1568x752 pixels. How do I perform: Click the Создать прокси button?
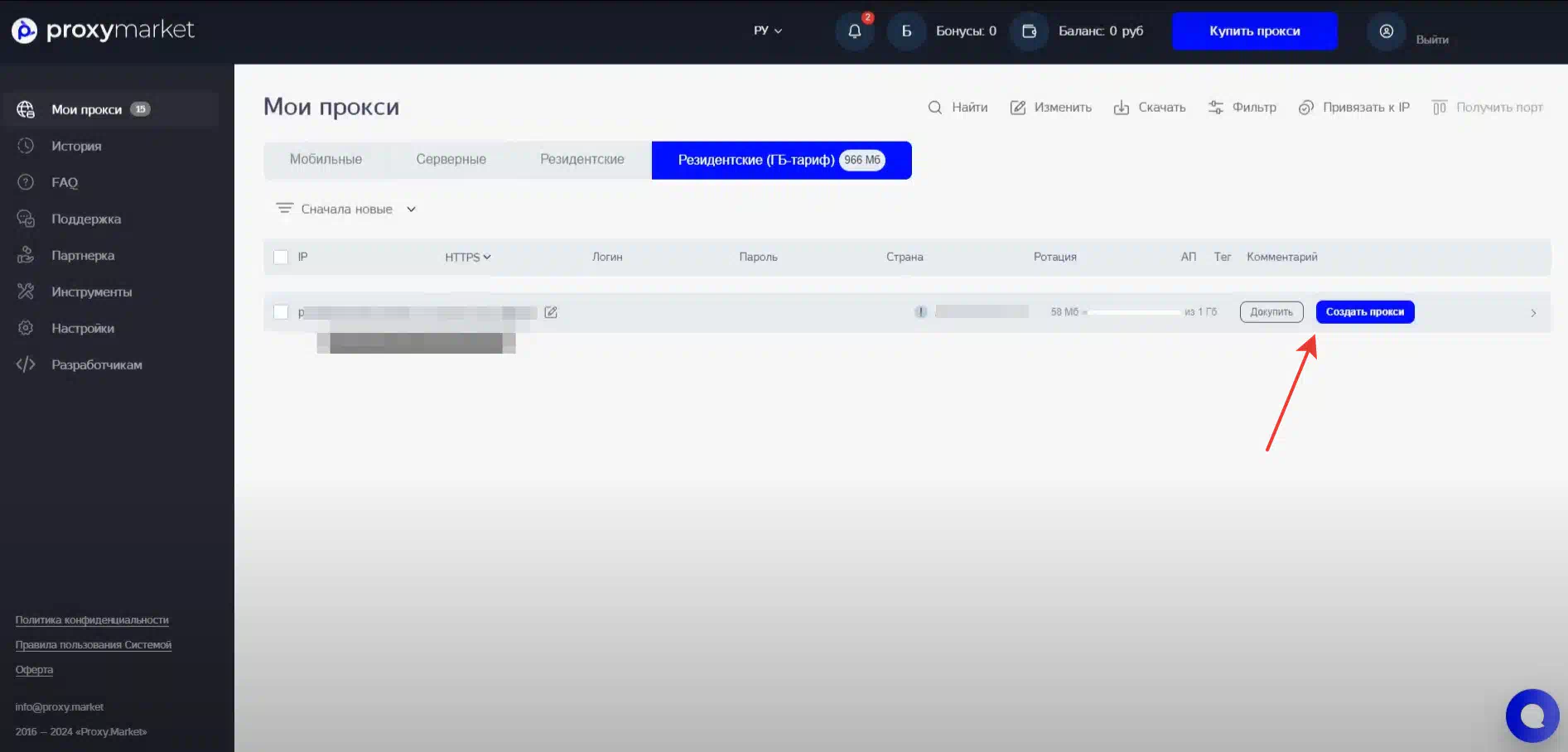1364,312
